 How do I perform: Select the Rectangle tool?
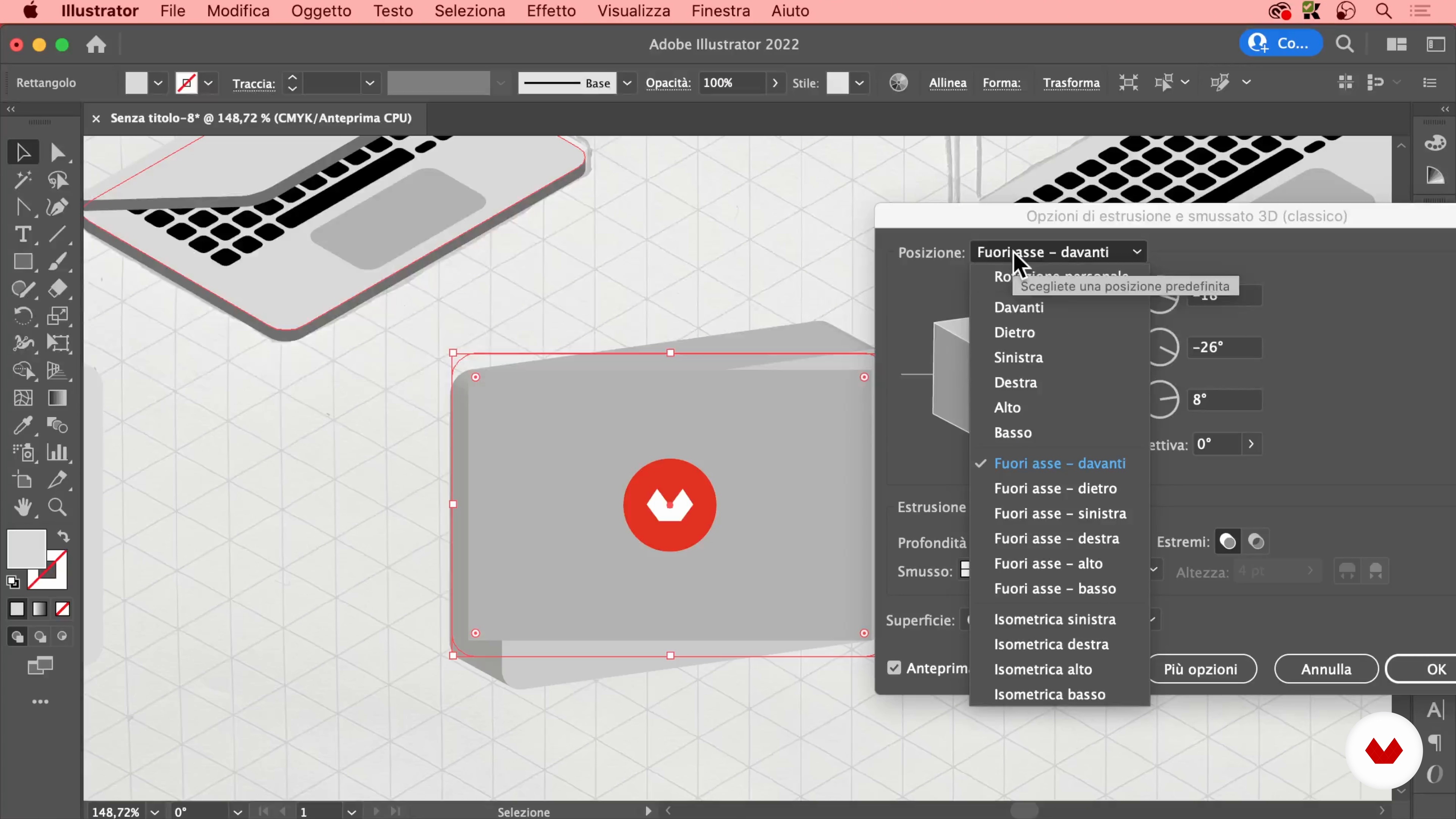coord(23,261)
